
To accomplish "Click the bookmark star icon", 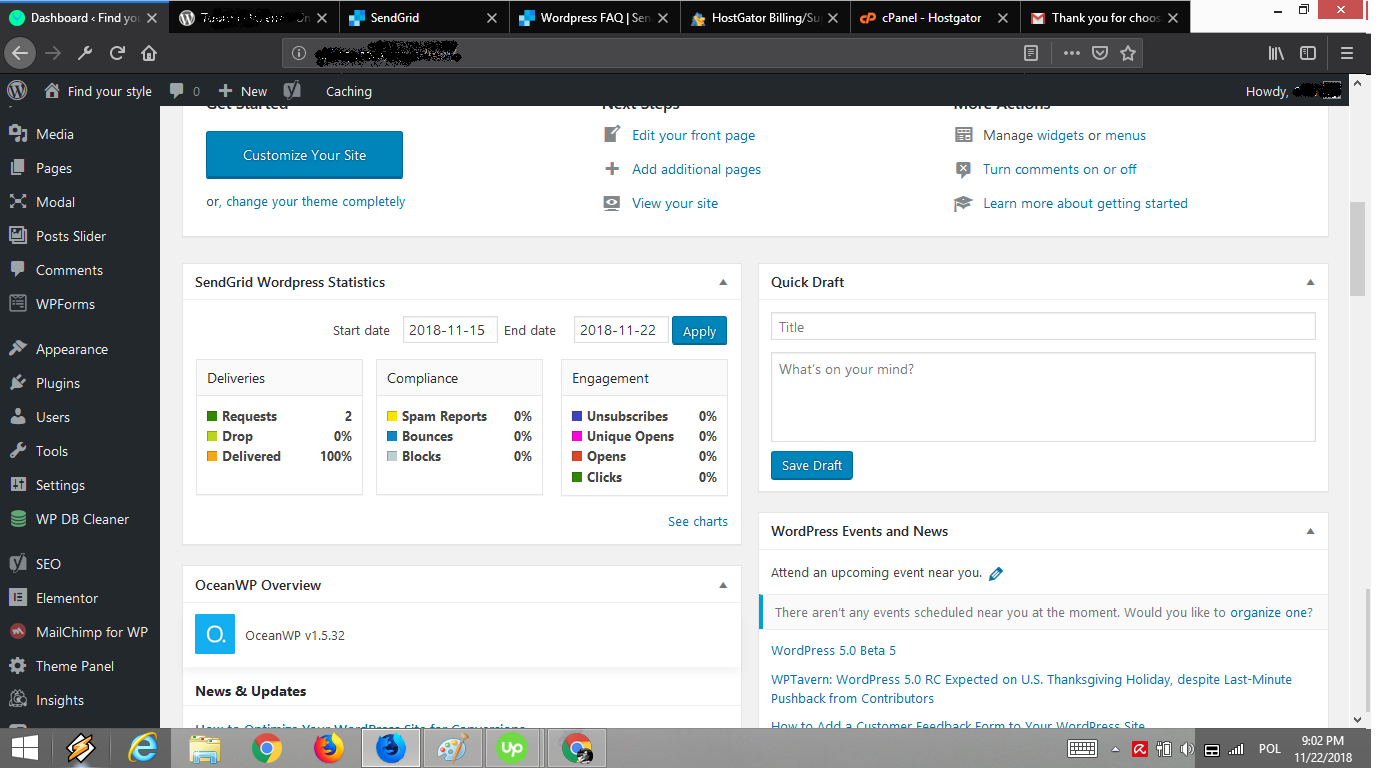I will click(1128, 54).
